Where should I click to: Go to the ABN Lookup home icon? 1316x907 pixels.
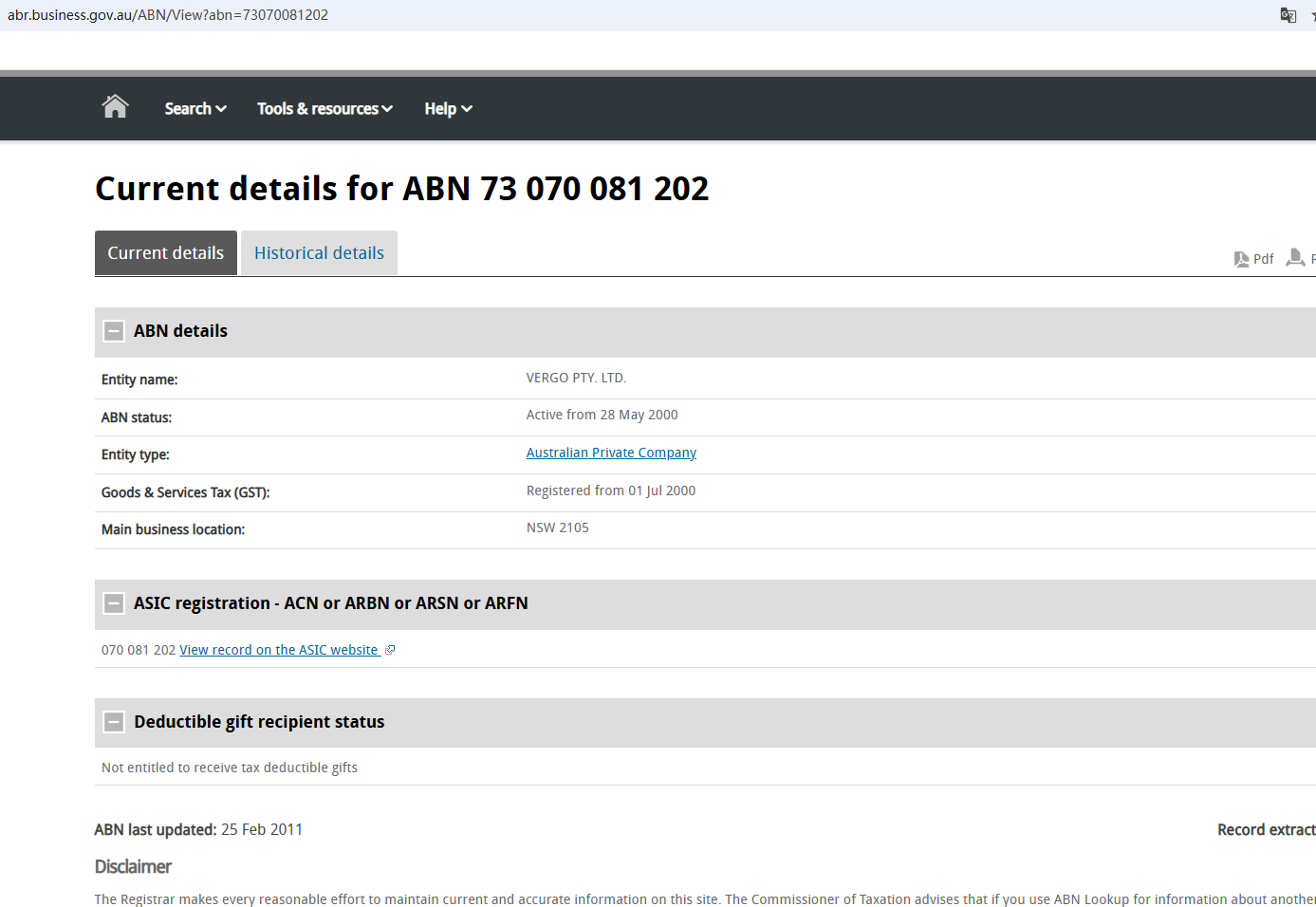click(115, 107)
